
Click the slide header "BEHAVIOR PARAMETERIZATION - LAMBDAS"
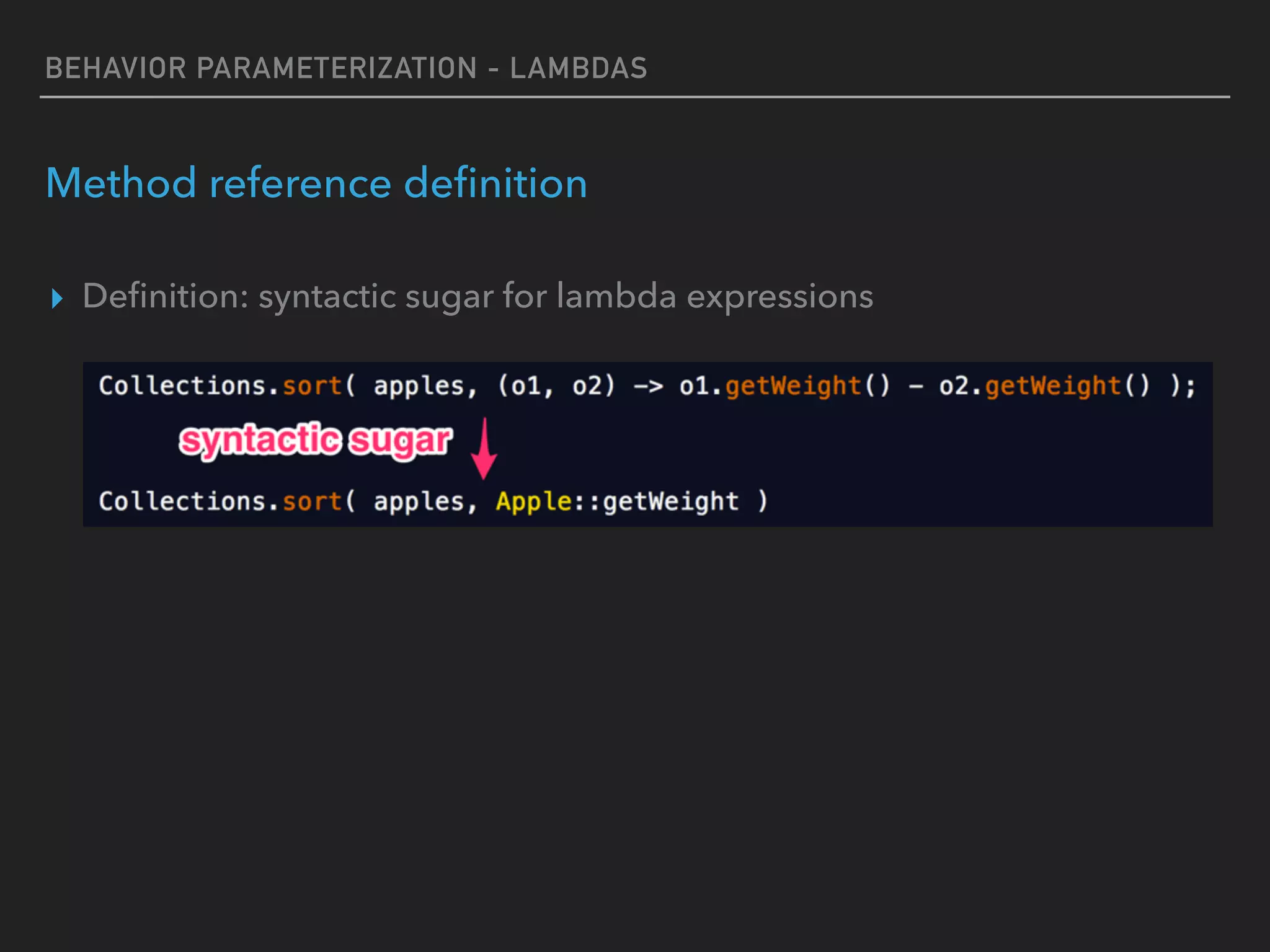(346, 68)
